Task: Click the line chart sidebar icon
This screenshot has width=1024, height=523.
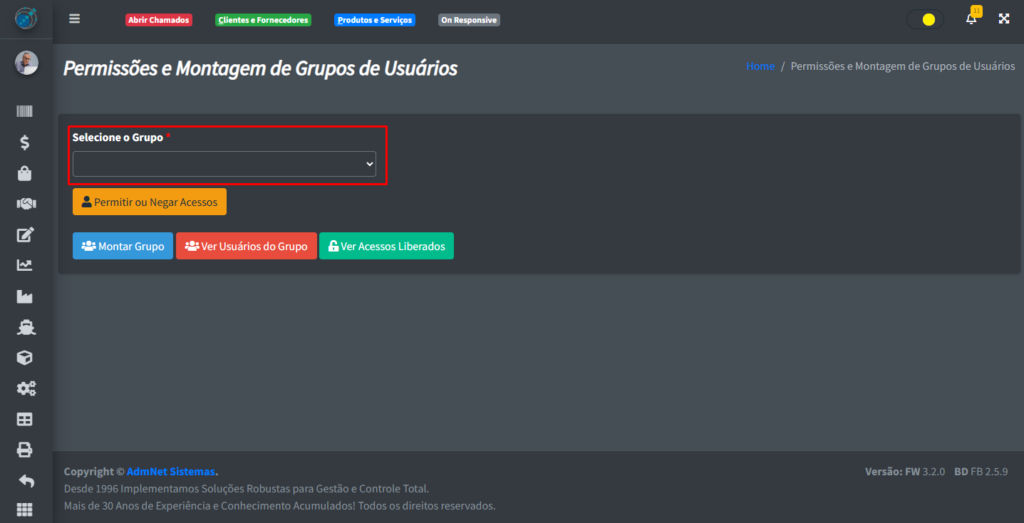Action: [x=25, y=266]
